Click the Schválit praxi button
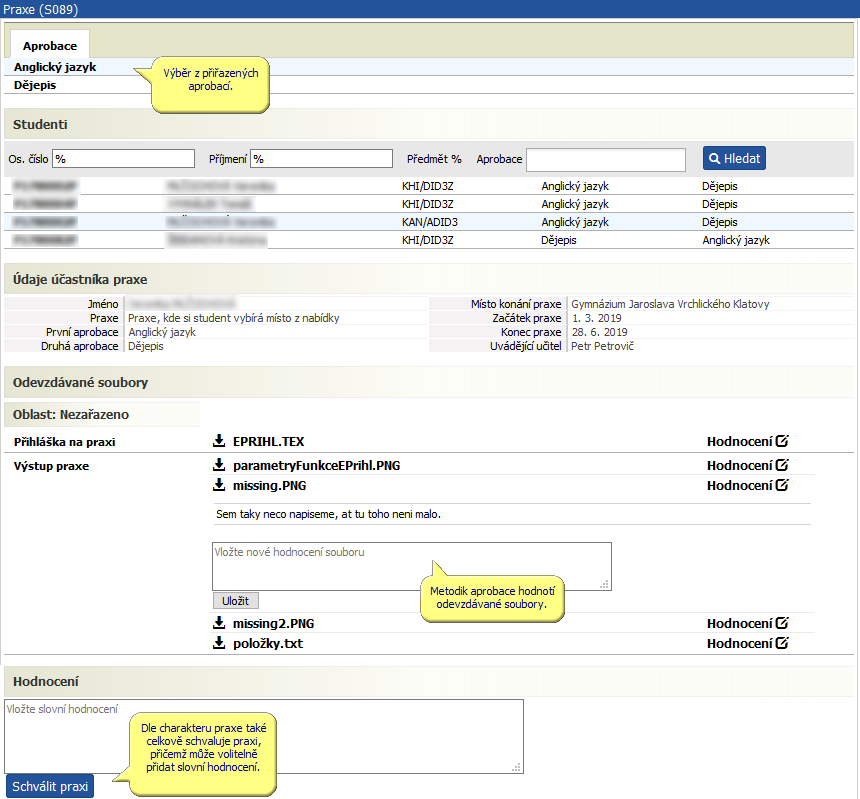The height and width of the screenshot is (799, 860). point(50,786)
